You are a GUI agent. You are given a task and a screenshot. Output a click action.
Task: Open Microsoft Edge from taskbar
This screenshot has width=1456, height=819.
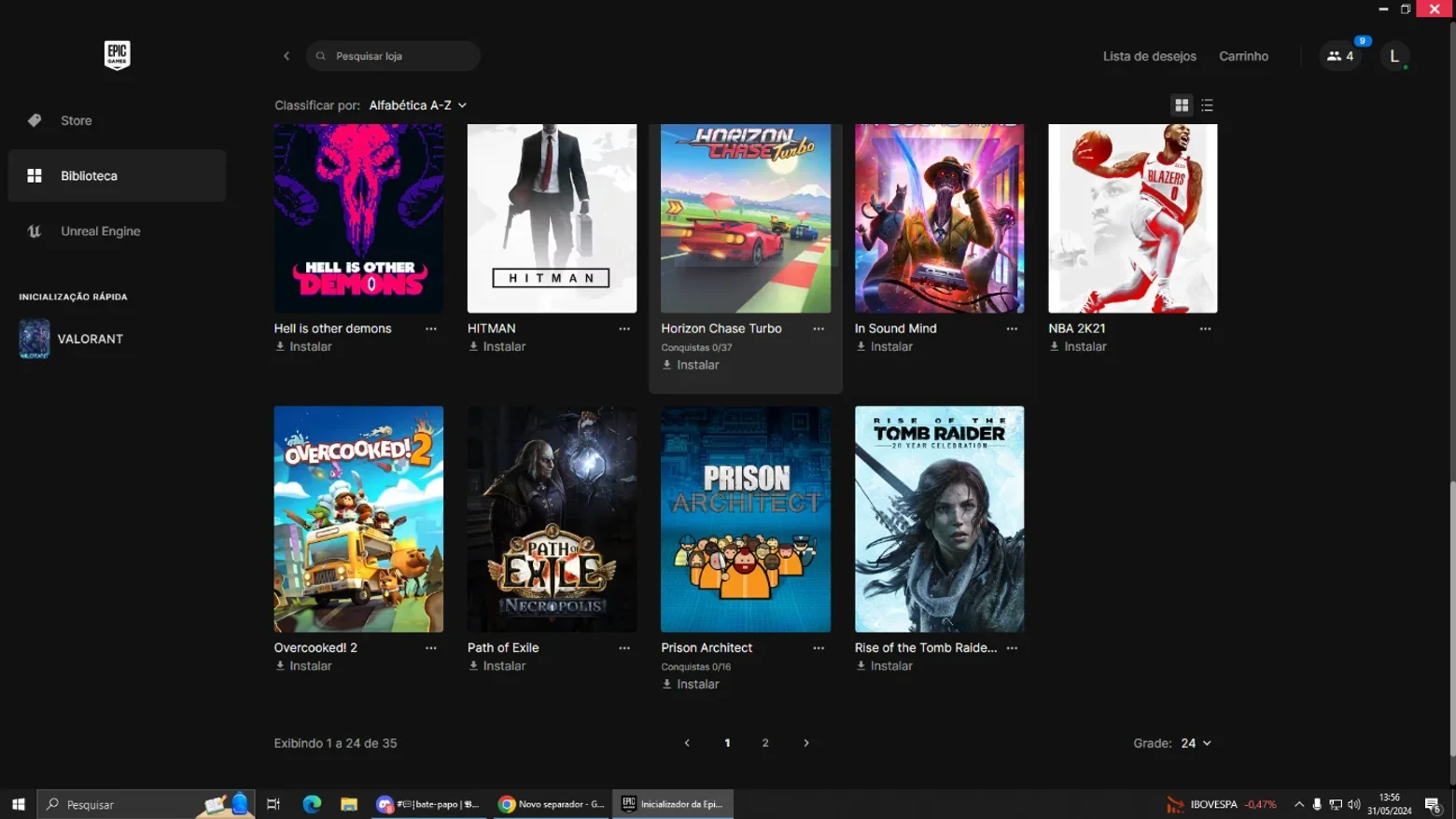[312, 804]
